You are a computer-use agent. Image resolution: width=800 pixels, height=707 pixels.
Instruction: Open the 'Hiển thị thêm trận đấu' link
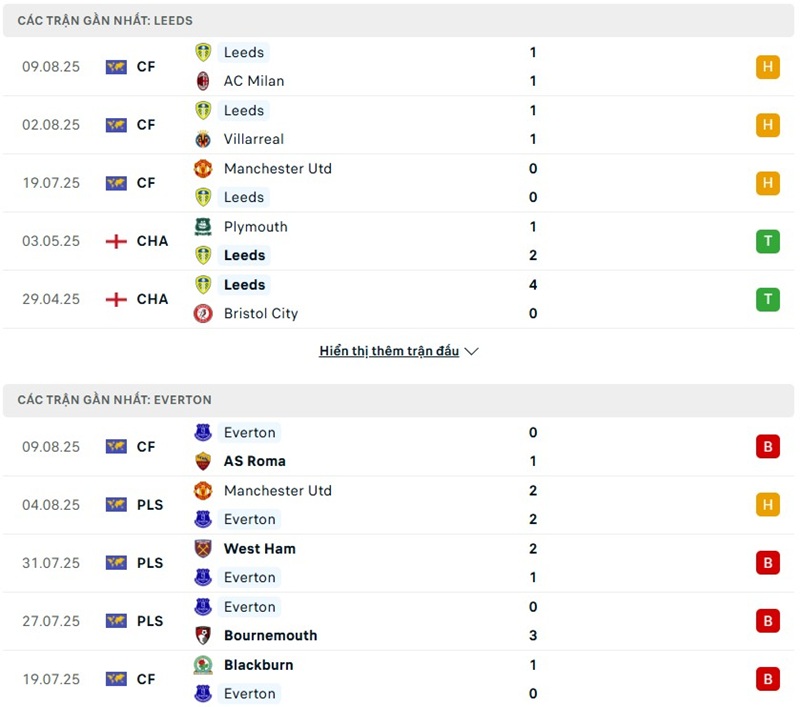(x=389, y=352)
